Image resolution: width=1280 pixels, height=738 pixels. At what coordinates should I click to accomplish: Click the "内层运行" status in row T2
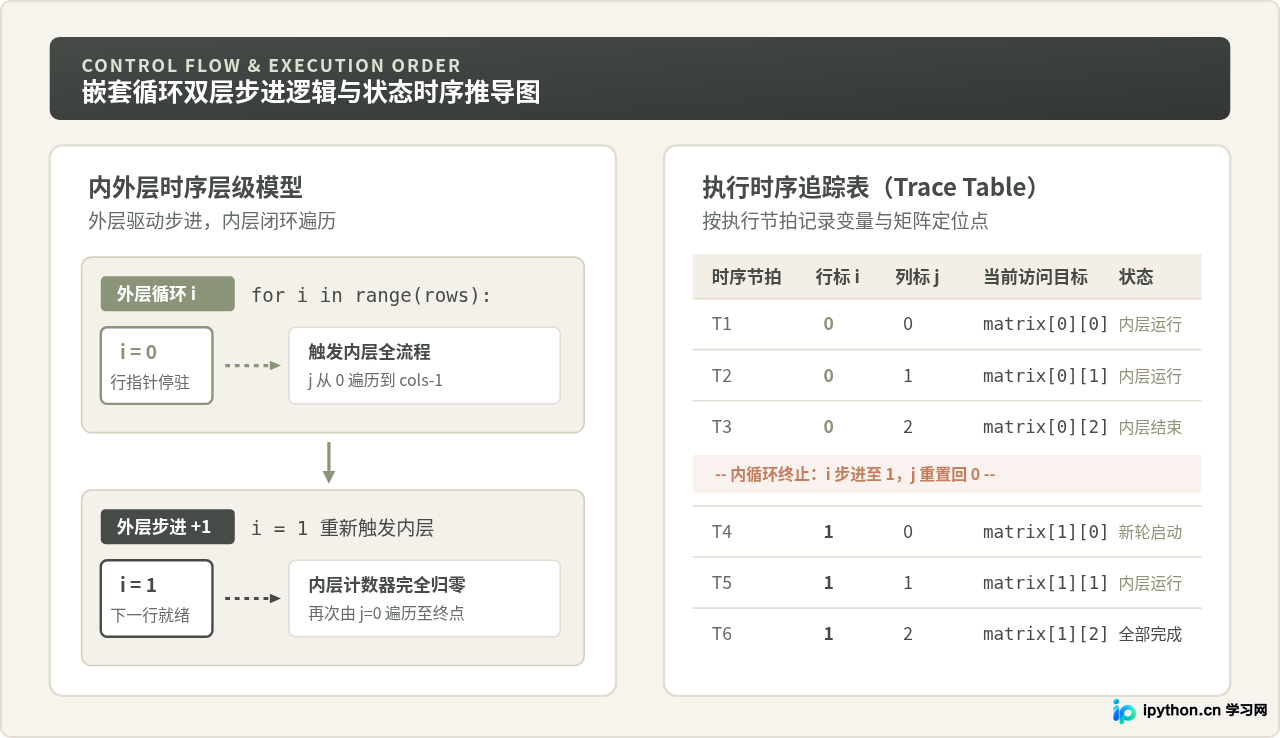[1150, 376]
